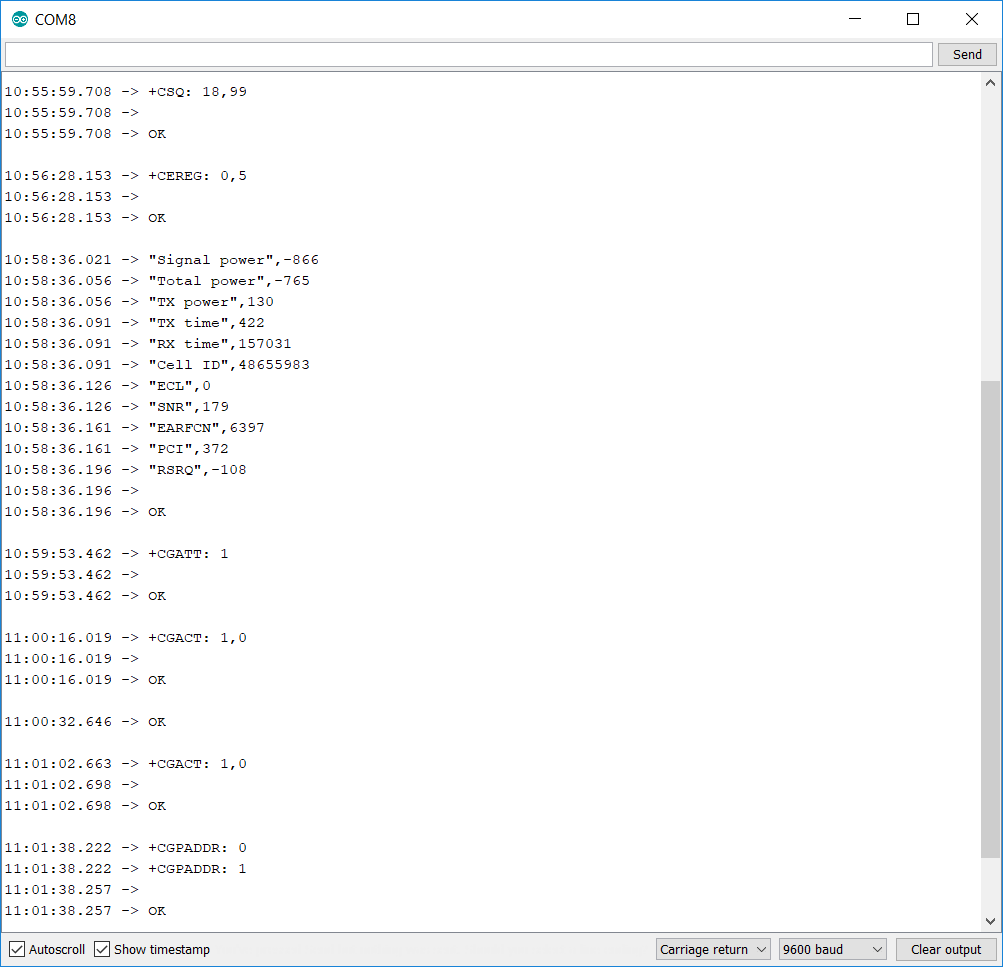This screenshot has height=967, width=1003.
Task: Click the '"ECL",0' line
Action: 107,386
